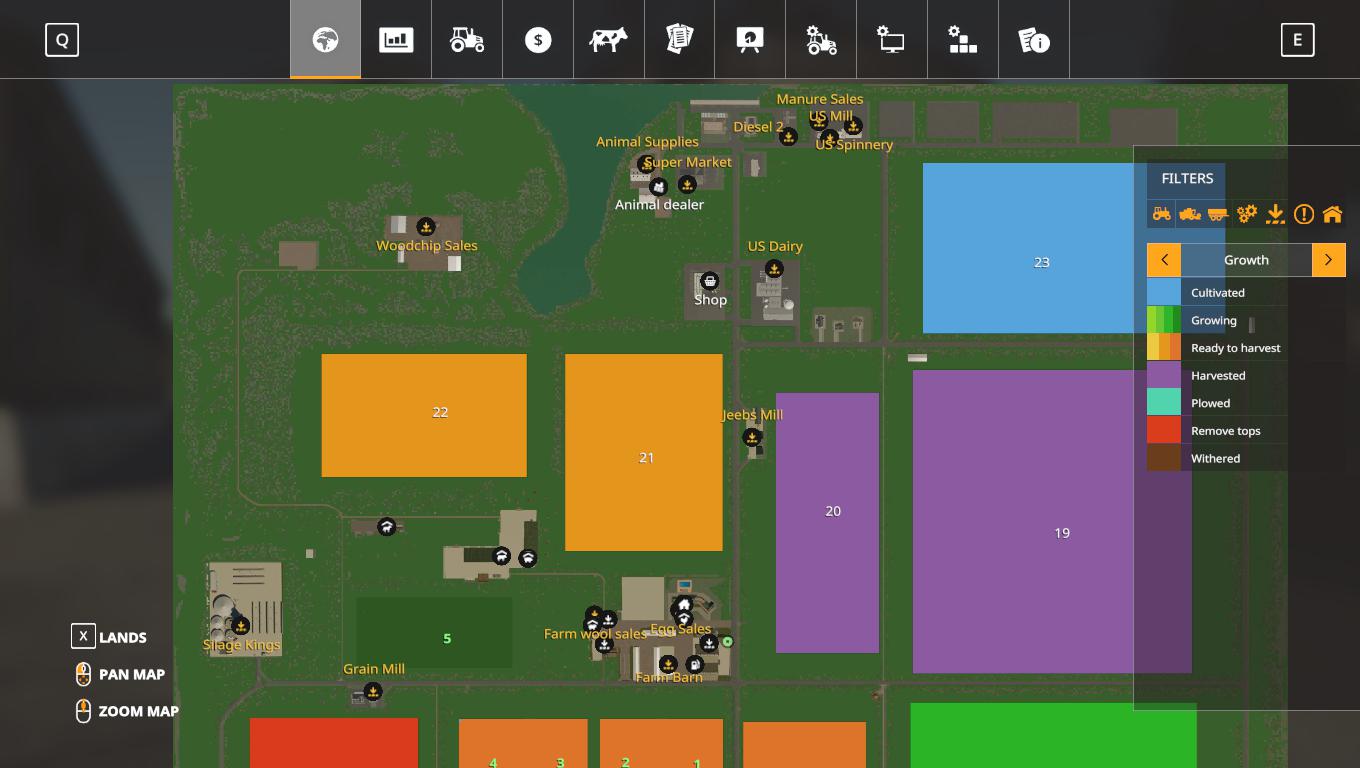The width and height of the screenshot is (1360, 768).
Task: Open the Animals cow tab
Action: pos(608,40)
